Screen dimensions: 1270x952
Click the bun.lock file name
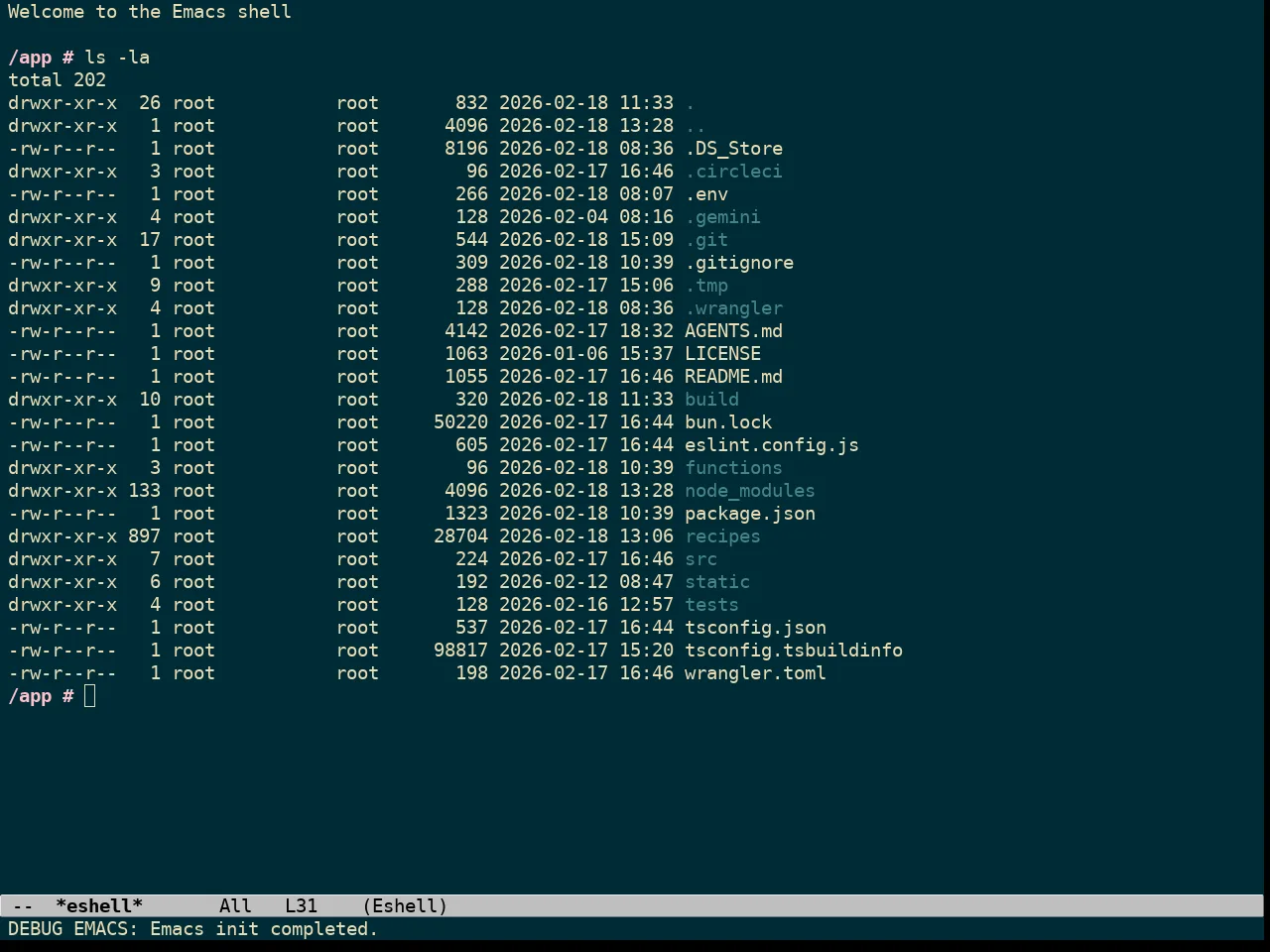728,422
